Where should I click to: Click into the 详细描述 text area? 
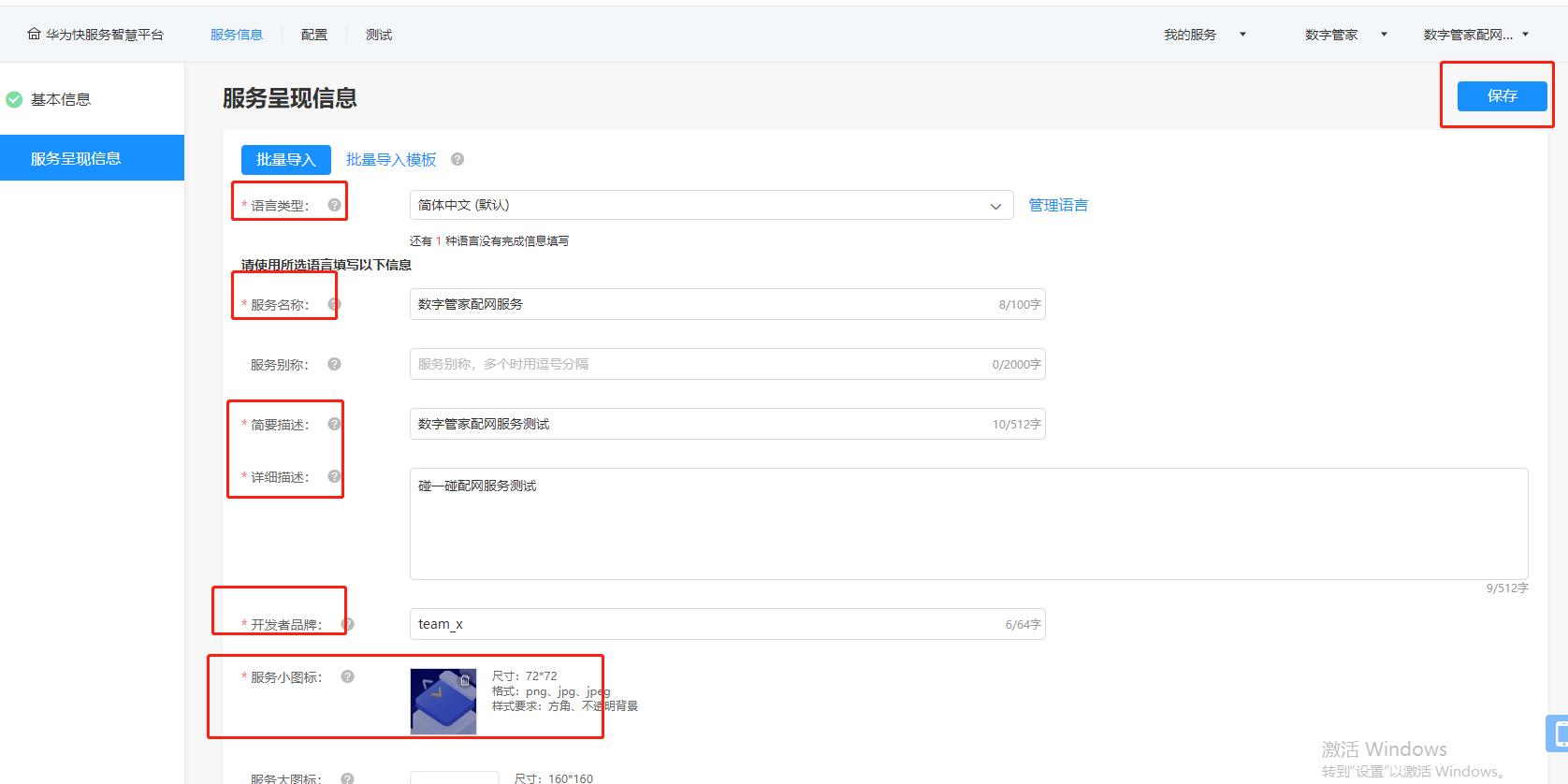[x=968, y=524]
